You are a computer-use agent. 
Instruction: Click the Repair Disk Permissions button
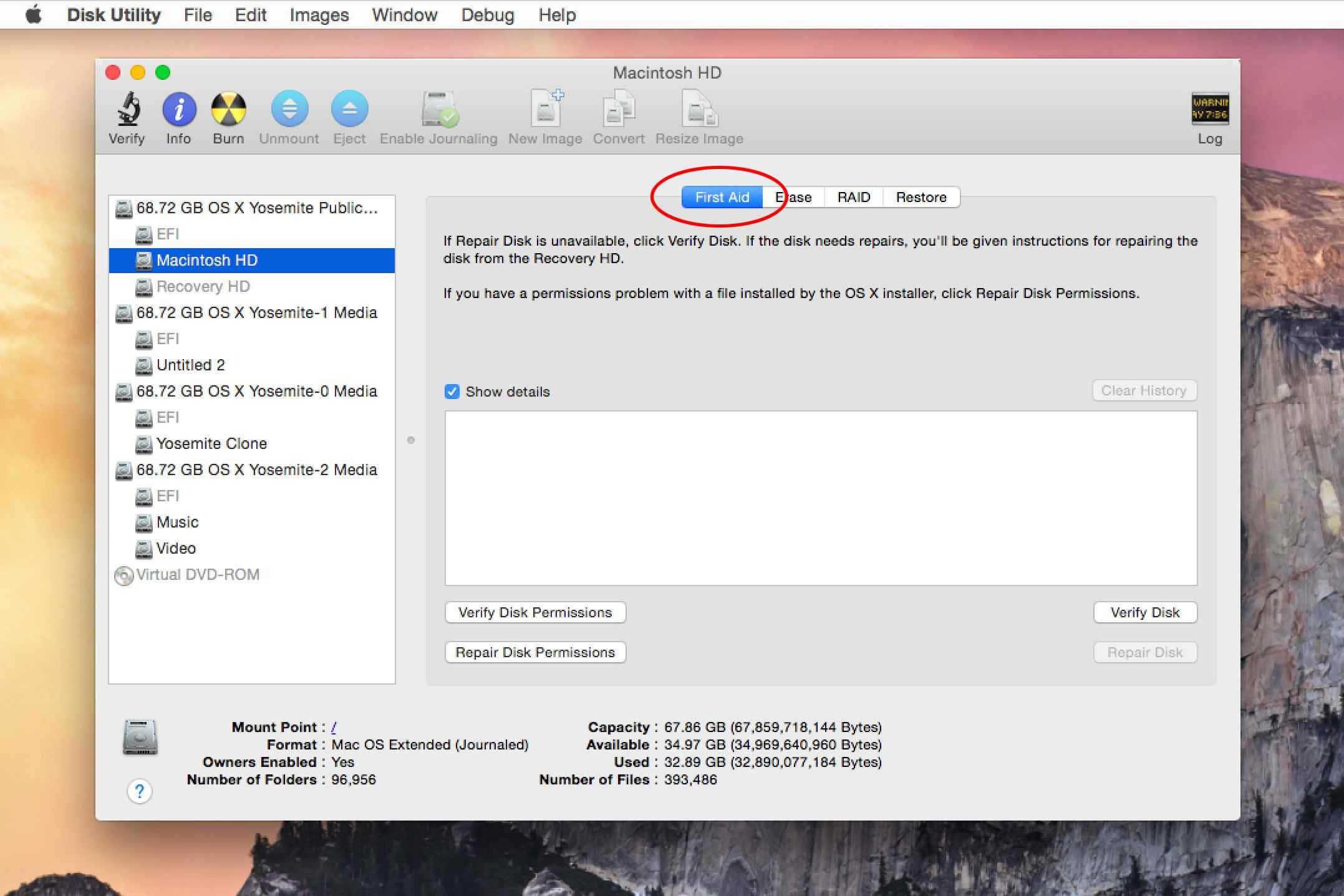[x=537, y=651]
